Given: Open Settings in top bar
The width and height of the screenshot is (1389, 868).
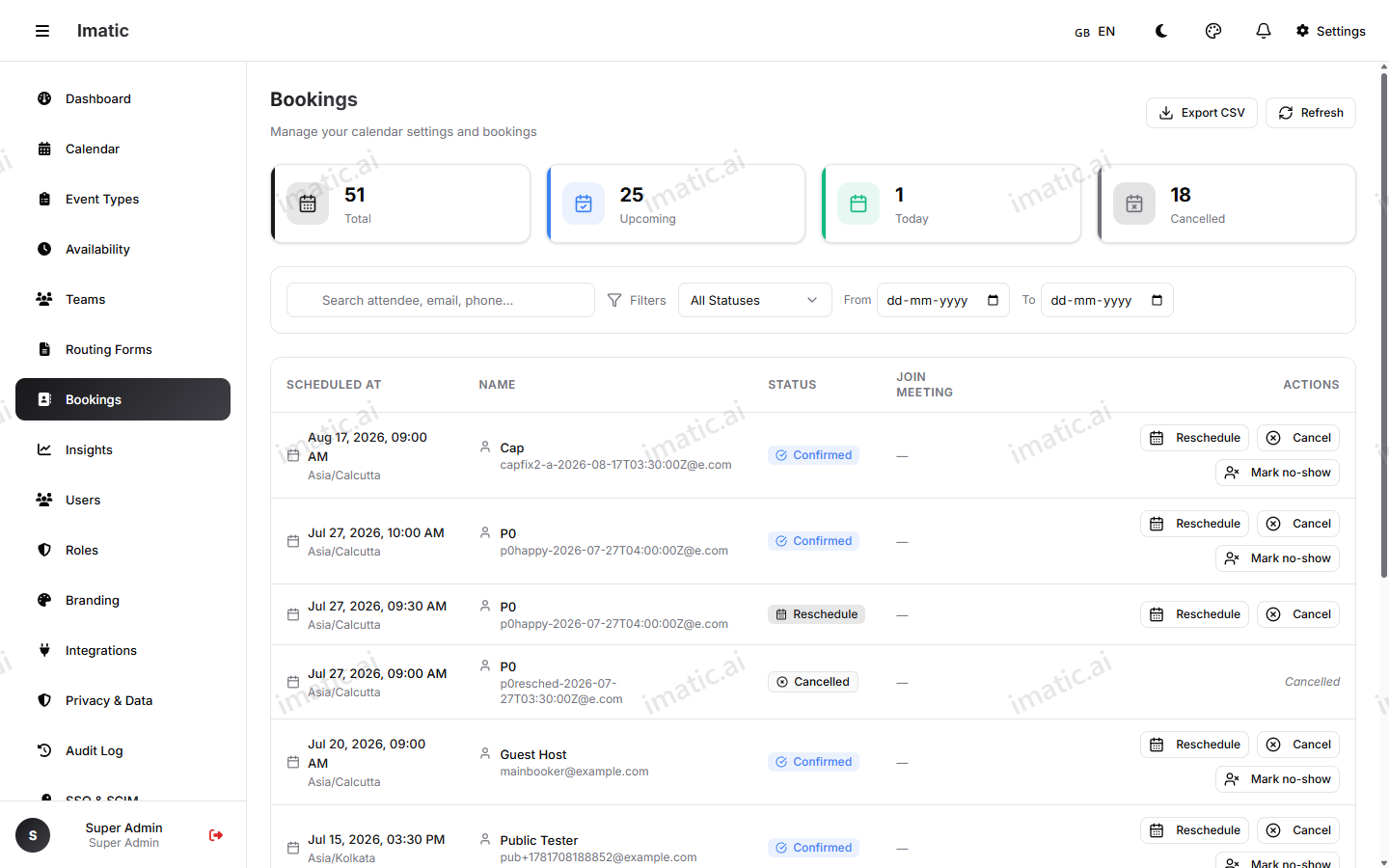Looking at the screenshot, I should [1330, 31].
